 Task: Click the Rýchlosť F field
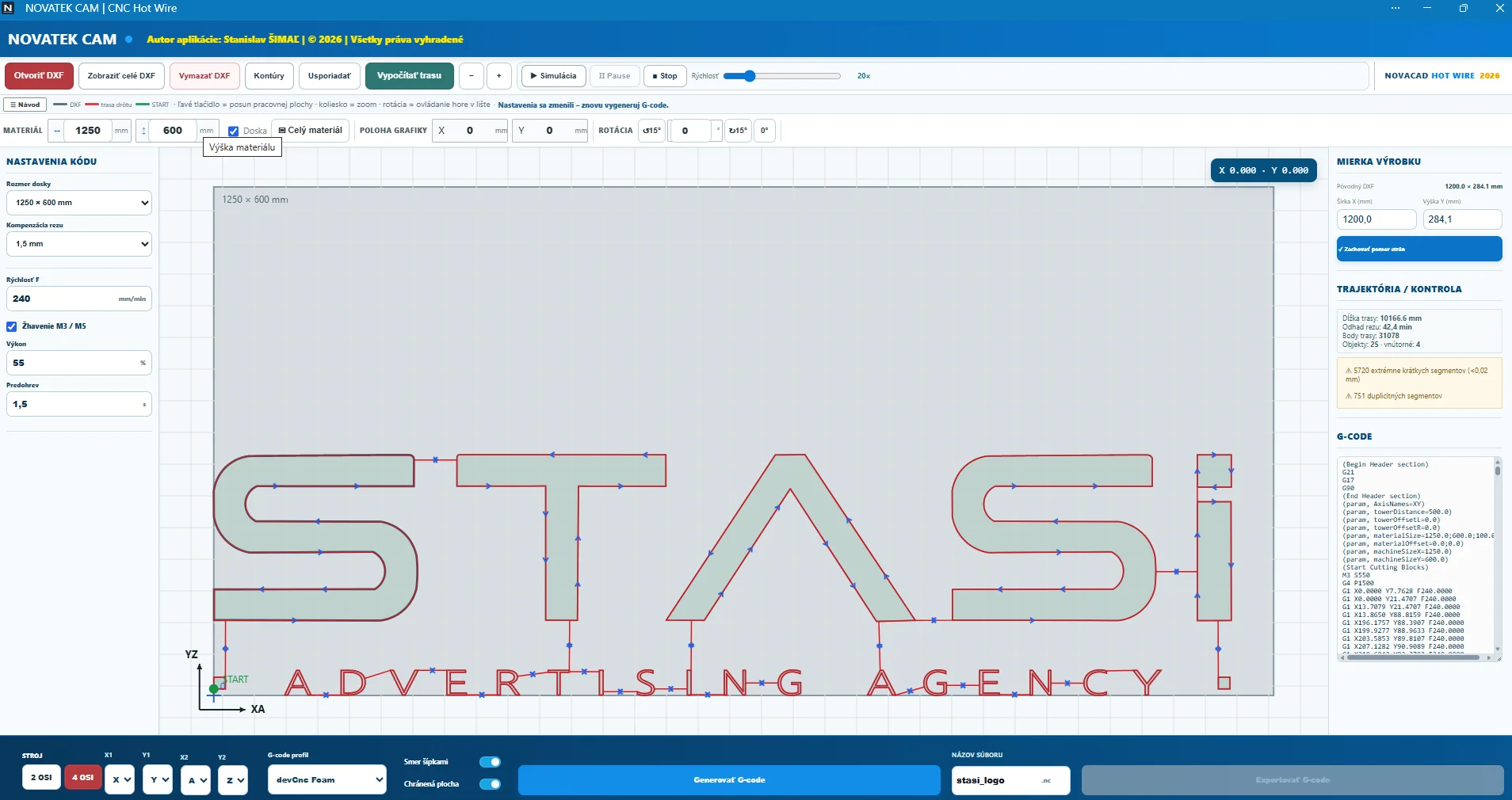click(79, 299)
